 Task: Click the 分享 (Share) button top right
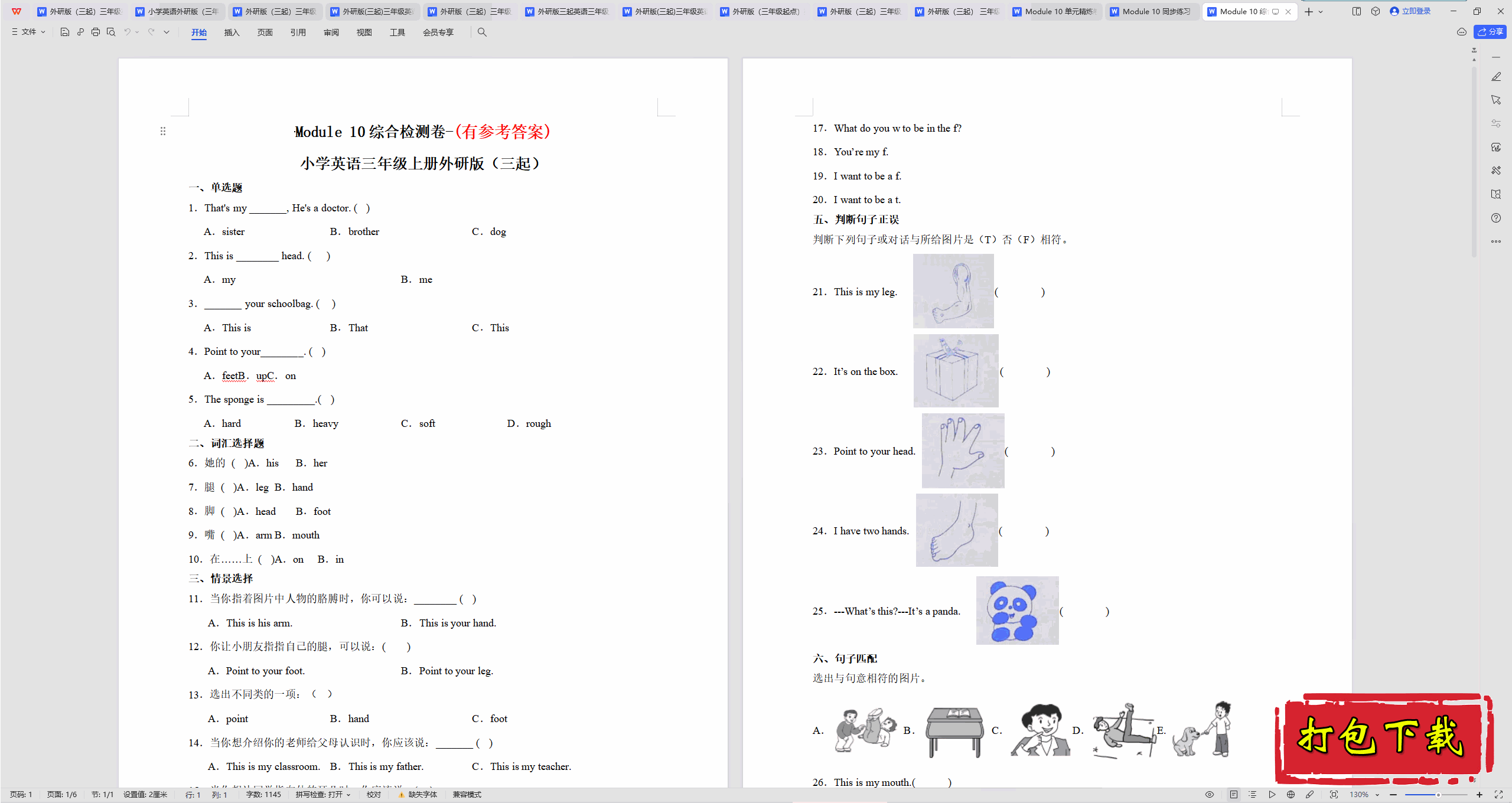click(1491, 32)
